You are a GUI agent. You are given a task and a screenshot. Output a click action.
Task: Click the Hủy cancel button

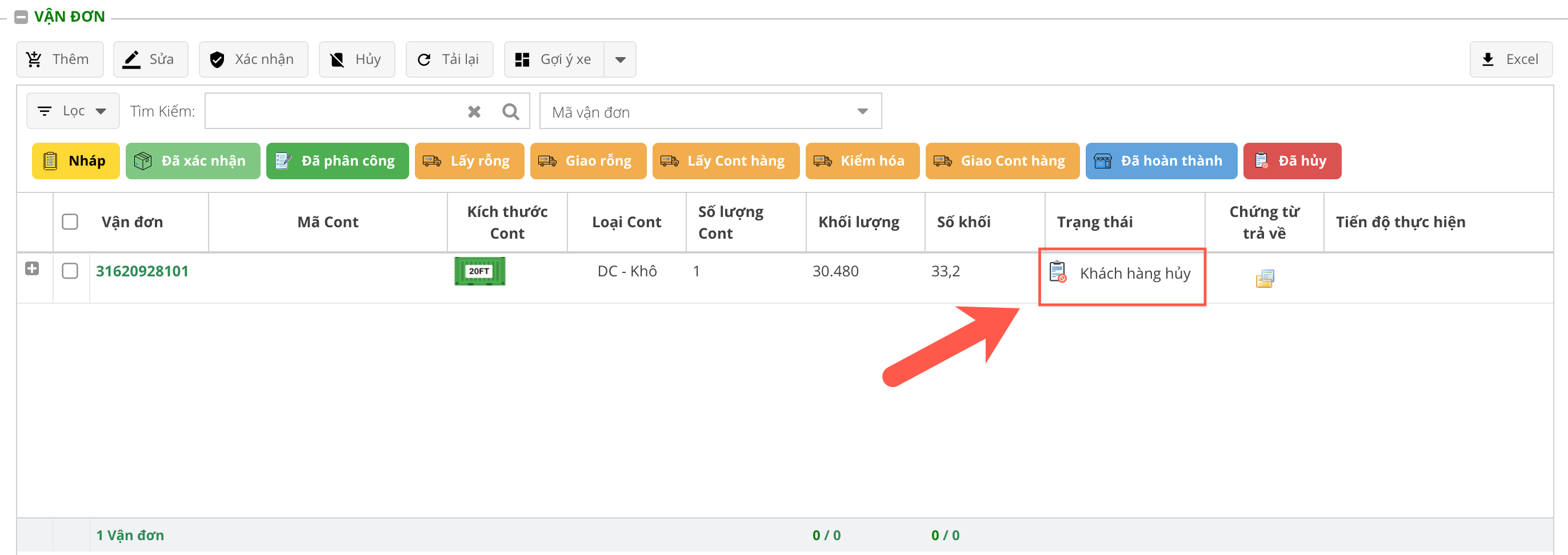pyautogui.click(x=357, y=59)
